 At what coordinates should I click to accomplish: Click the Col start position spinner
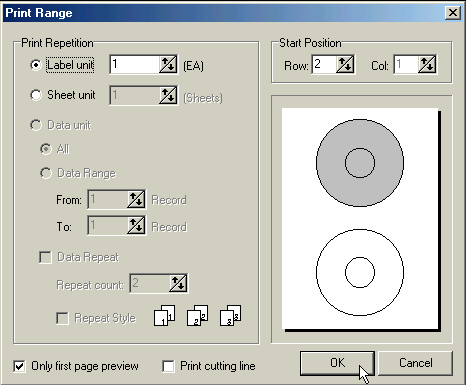[427, 64]
